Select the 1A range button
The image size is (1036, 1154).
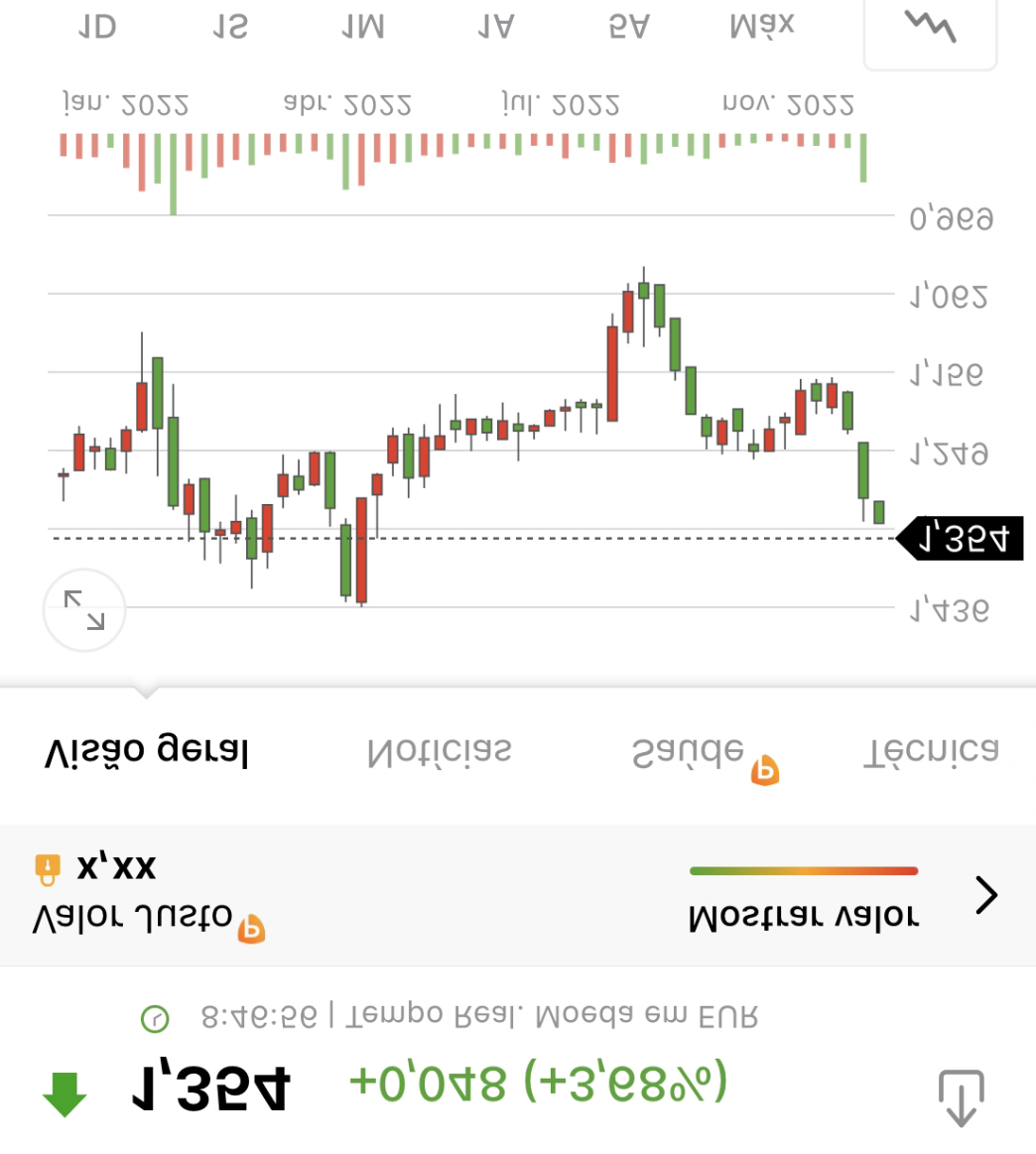point(495,27)
